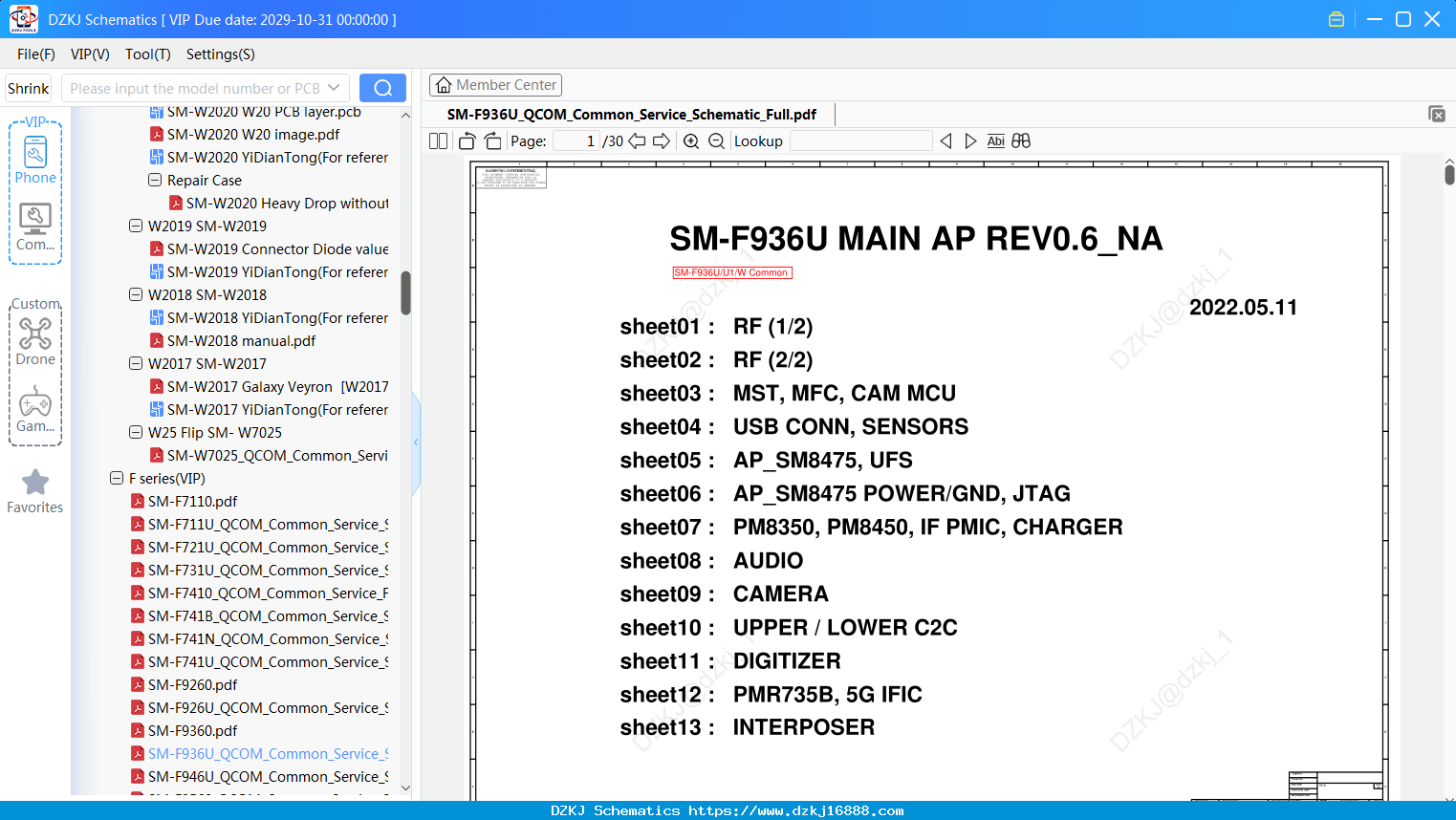Collapse W25 Flip SM-W7025 node
This screenshot has height=820, width=1456.
click(136, 432)
